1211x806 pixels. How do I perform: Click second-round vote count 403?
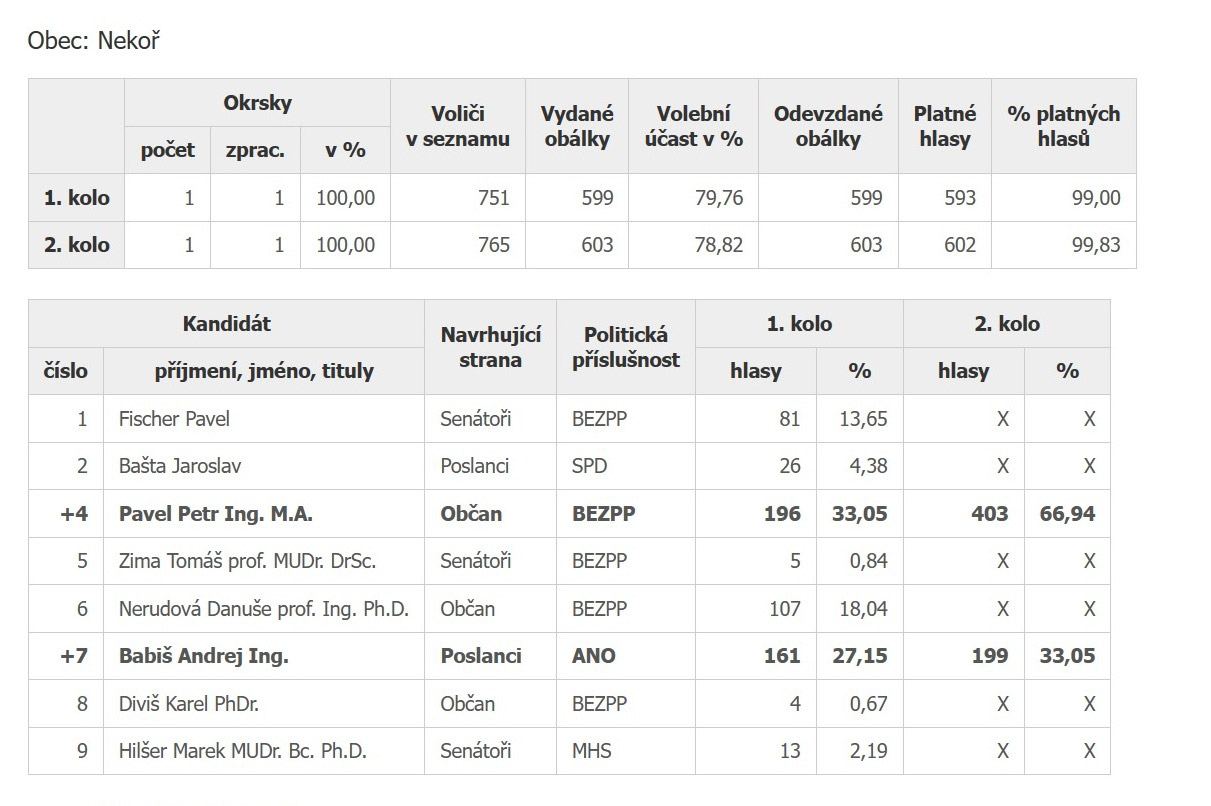pos(989,514)
